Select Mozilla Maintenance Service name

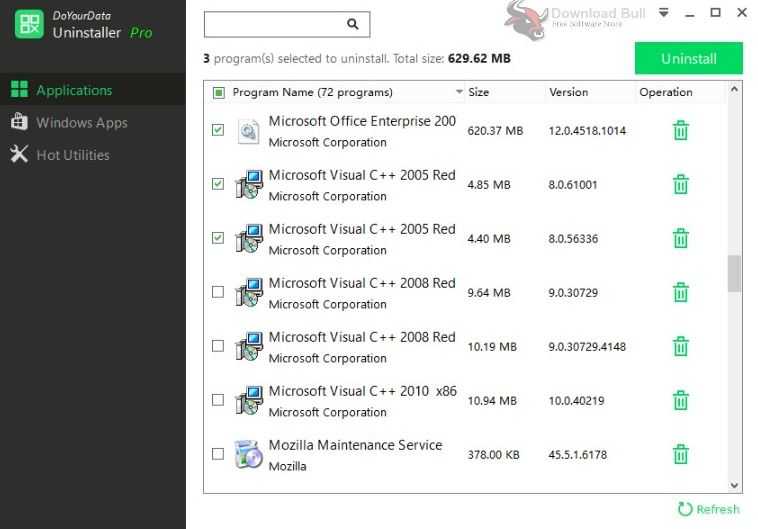[x=355, y=445]
